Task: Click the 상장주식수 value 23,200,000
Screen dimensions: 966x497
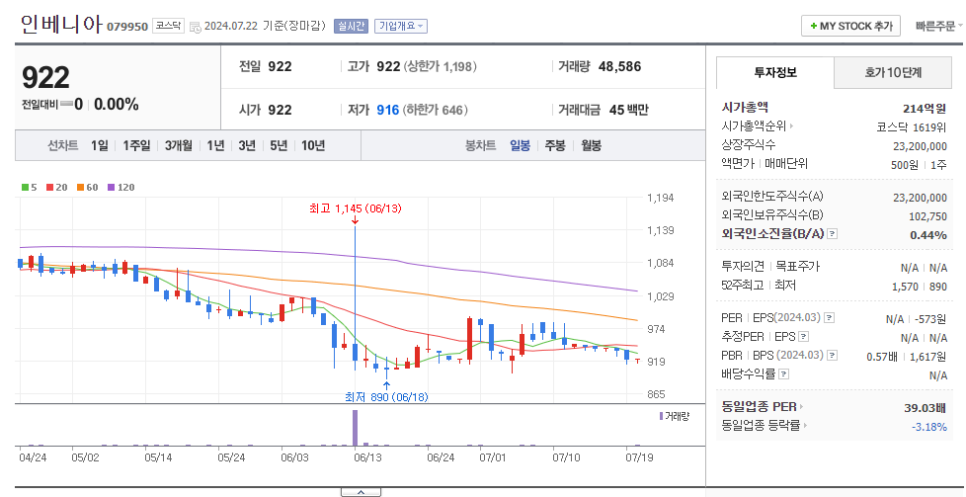Action: 920,145
